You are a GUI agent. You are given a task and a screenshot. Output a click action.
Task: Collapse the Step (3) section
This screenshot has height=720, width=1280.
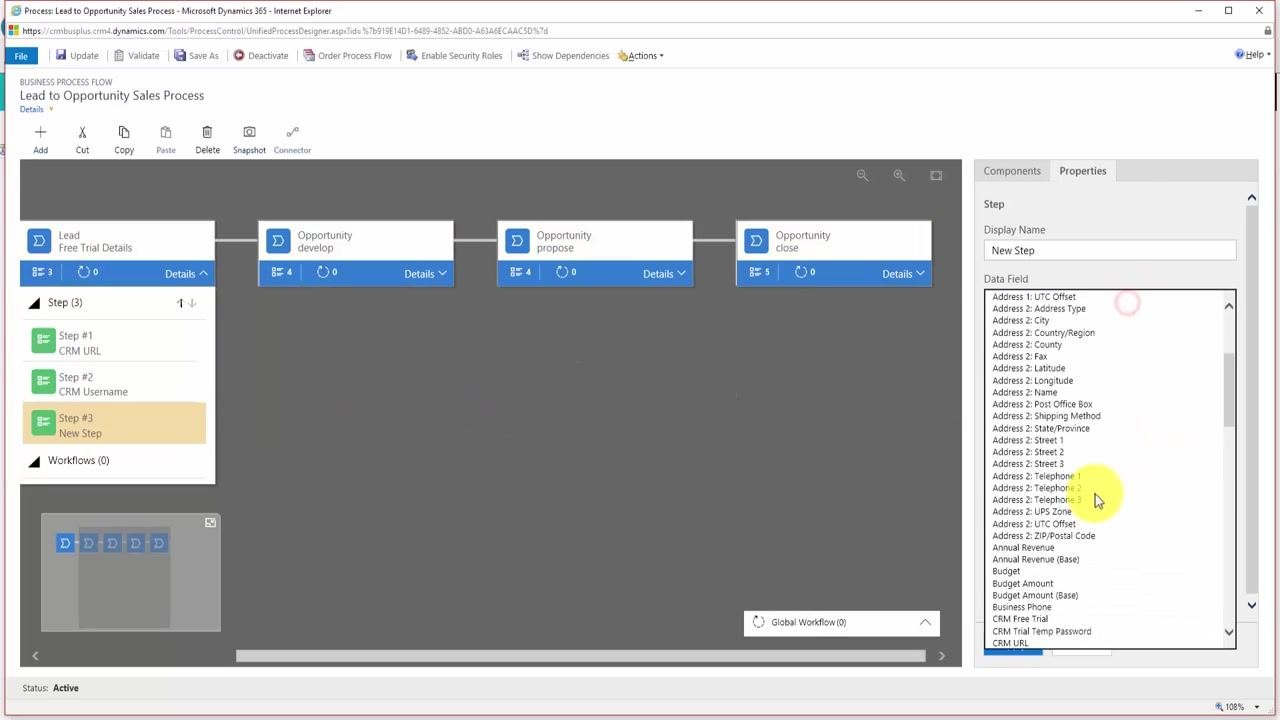[34, 303]
